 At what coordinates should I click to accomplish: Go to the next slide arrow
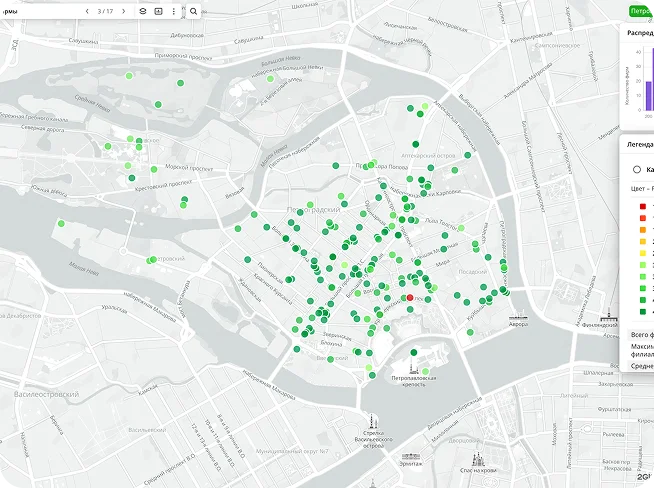point(124,11)
